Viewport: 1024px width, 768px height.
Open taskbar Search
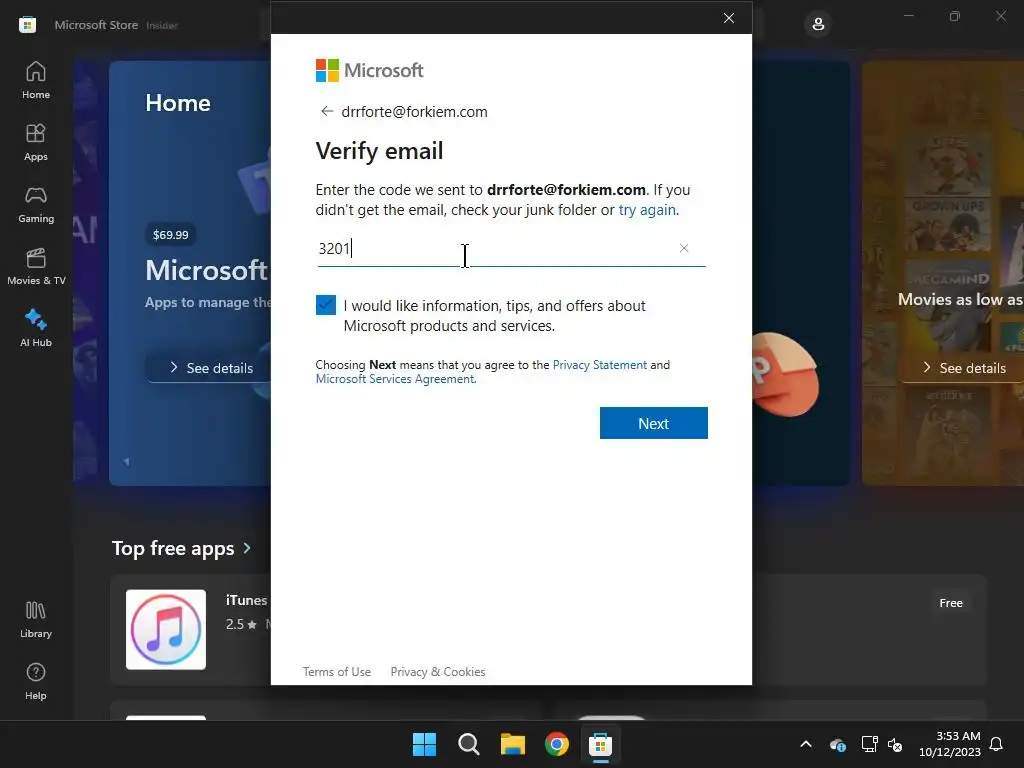[468, 744]
